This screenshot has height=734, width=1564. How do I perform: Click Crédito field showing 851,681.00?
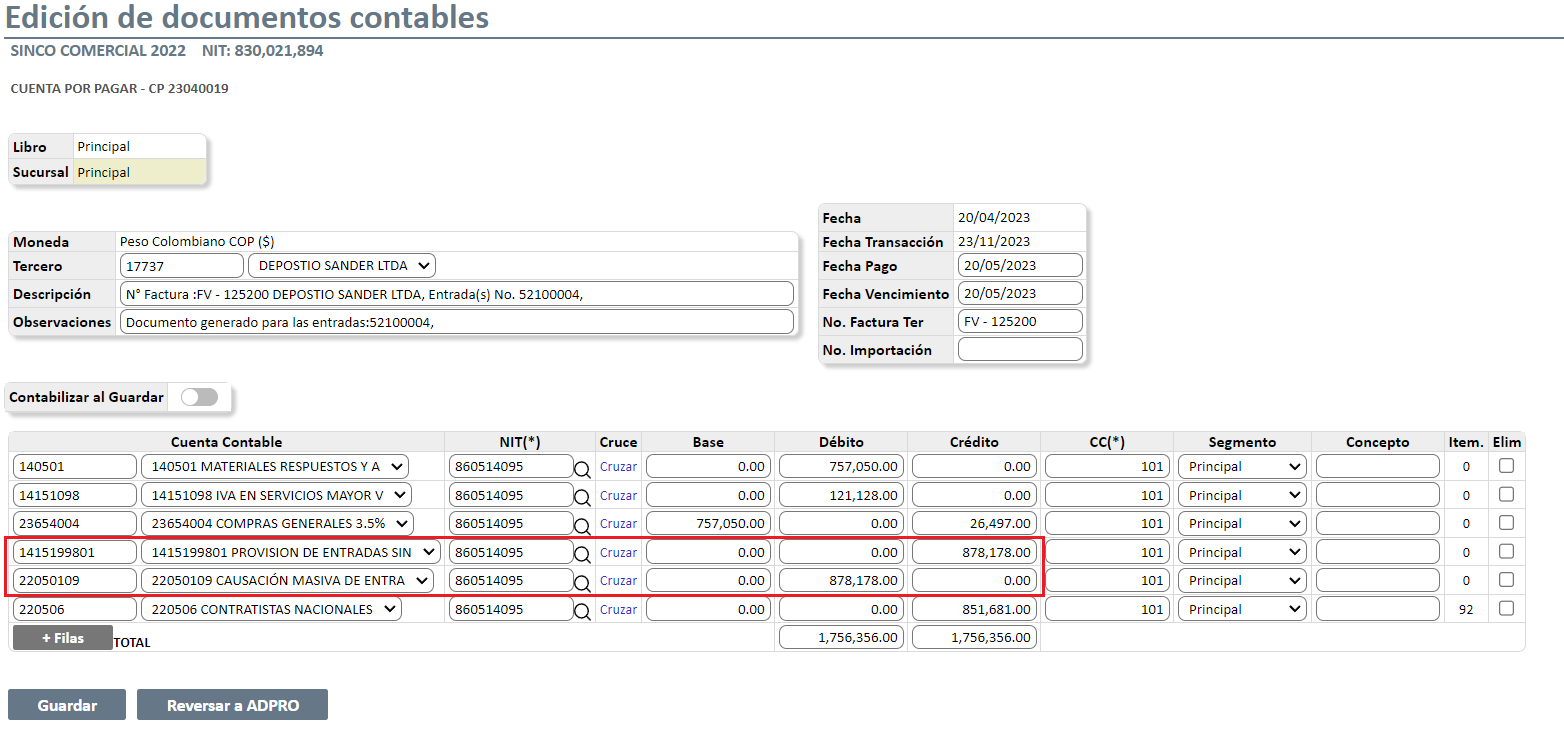974,609
